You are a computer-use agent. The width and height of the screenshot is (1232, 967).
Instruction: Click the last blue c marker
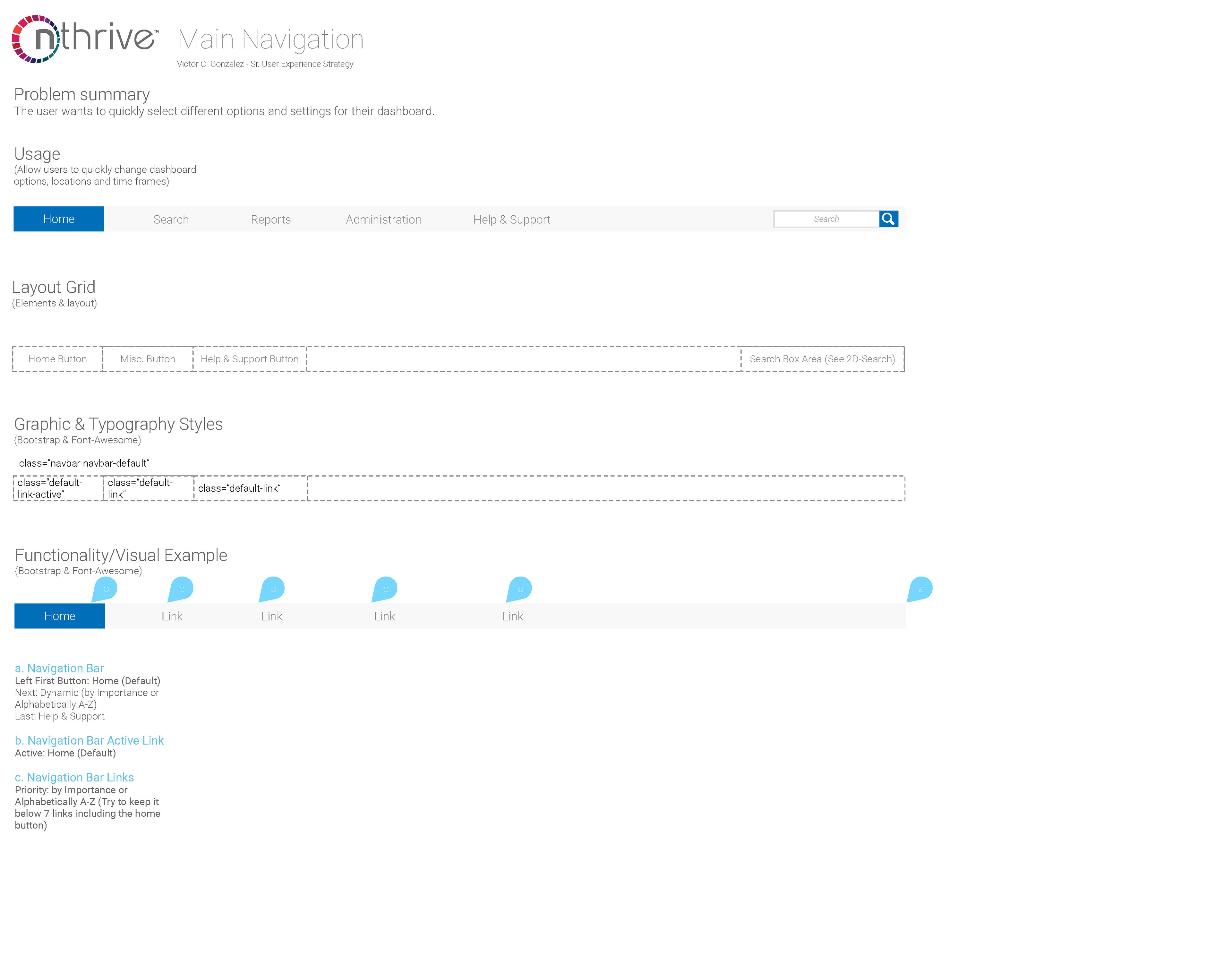pyautogui.click(x=519, y=589)
